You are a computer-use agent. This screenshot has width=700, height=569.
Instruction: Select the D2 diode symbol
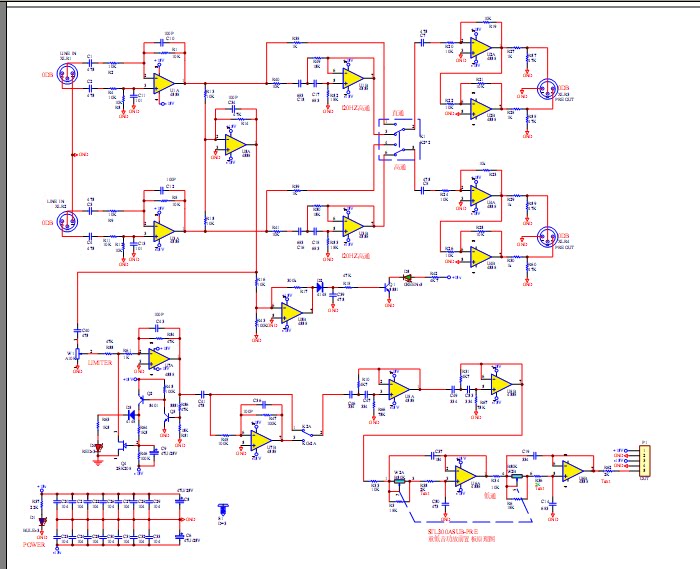(320, 287)
